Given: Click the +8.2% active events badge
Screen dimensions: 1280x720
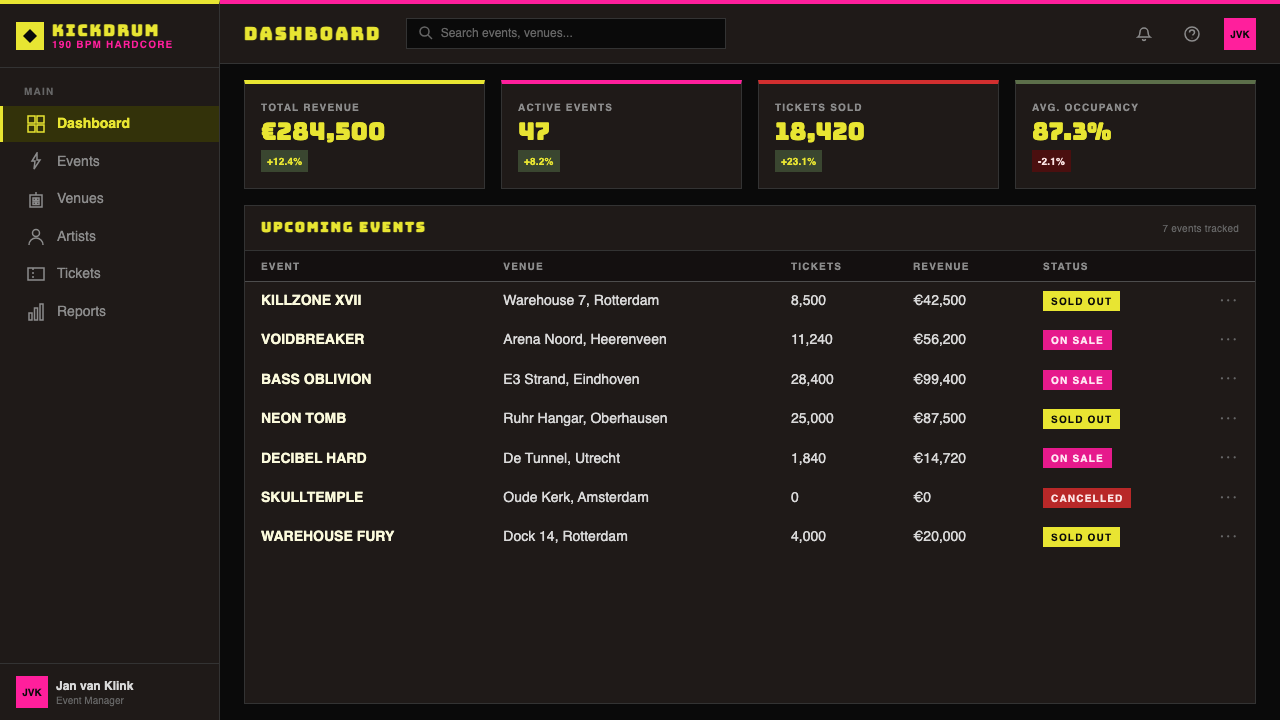Looking at the screenshot, I should (x=538, y=161).
